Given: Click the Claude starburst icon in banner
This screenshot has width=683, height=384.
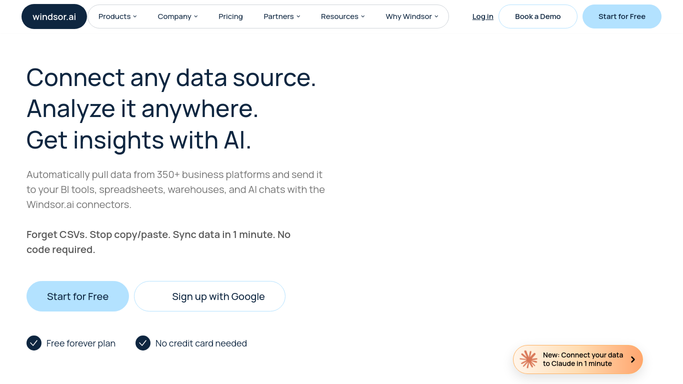Looking at the screenshot, I should (x=528, y=359).
